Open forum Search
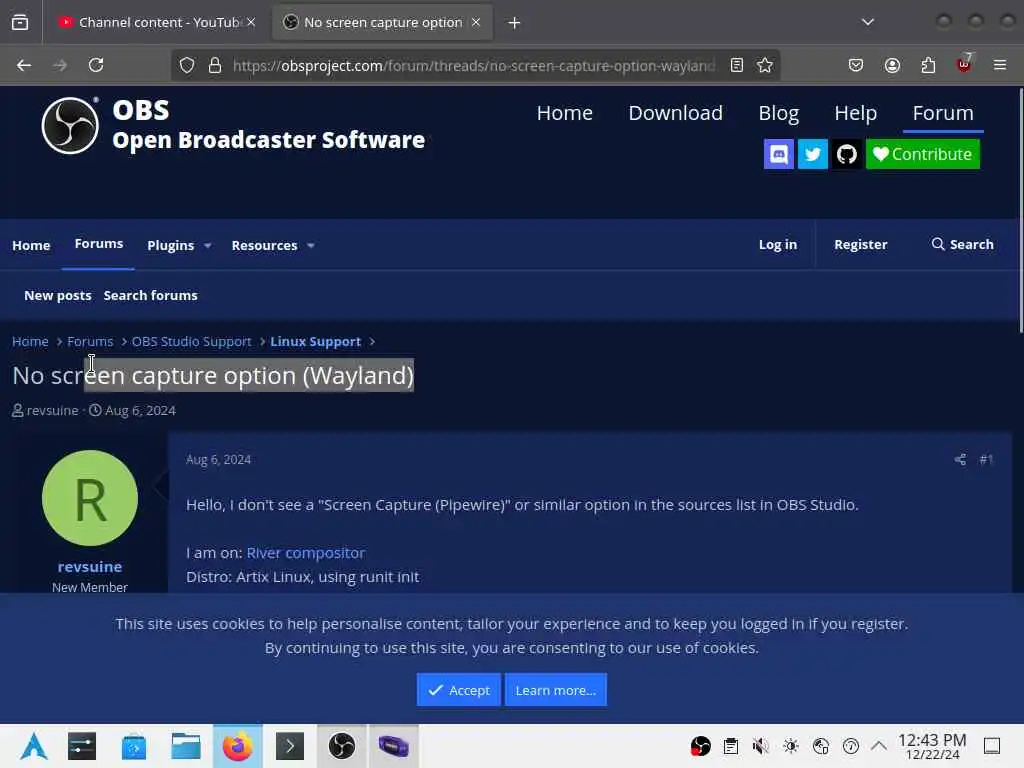Image resolution: width=1024 pixels, height=768 pixels. (963, 244)
